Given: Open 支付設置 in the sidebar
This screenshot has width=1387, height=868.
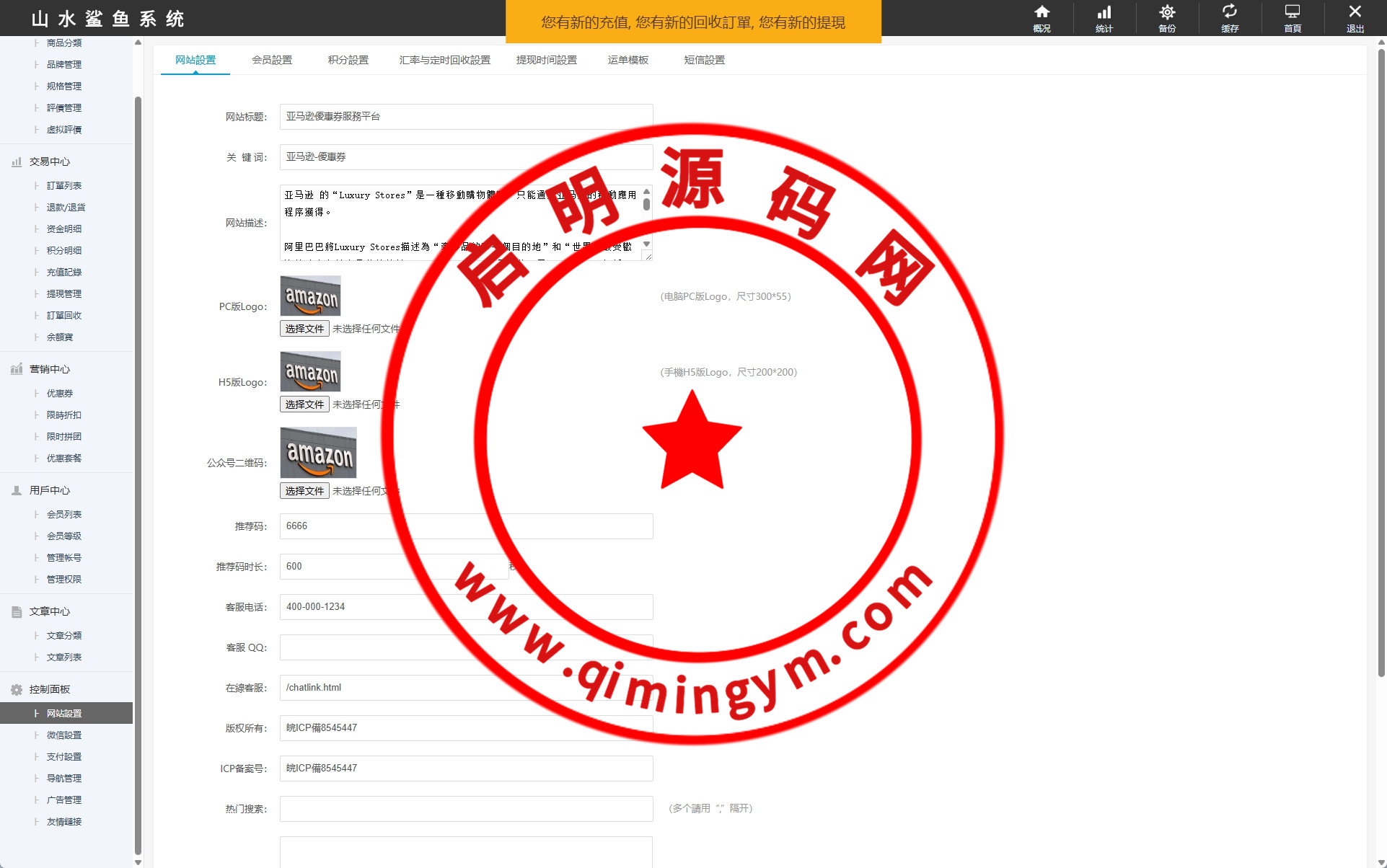Looking at the screenshot, I should click(64, 757).
